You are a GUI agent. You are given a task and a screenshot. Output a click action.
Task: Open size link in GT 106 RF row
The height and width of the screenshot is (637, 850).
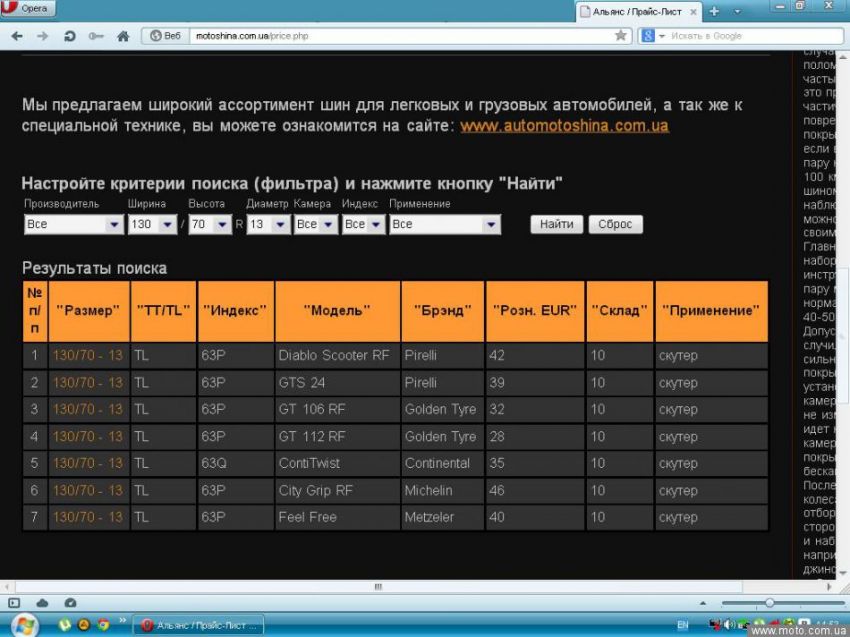pos(88,409)
